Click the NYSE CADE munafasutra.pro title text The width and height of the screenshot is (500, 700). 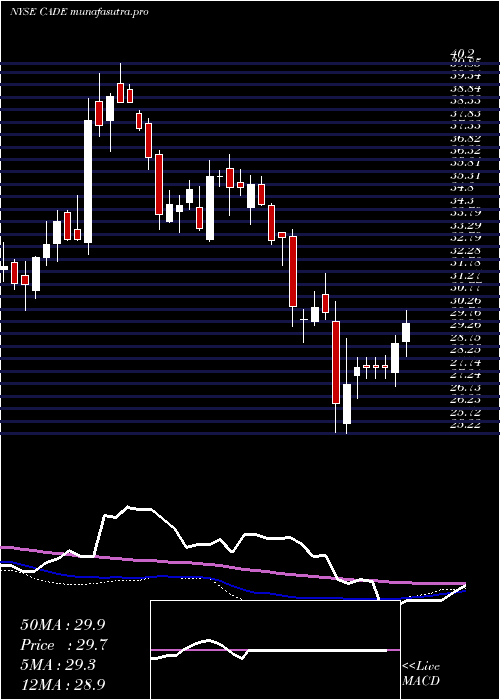tap(79, 12)
